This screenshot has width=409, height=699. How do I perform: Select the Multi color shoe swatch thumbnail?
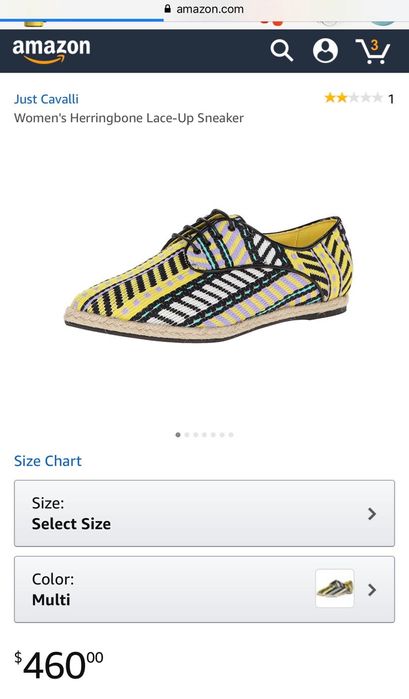pyautogui.click(x=335, y=588)
